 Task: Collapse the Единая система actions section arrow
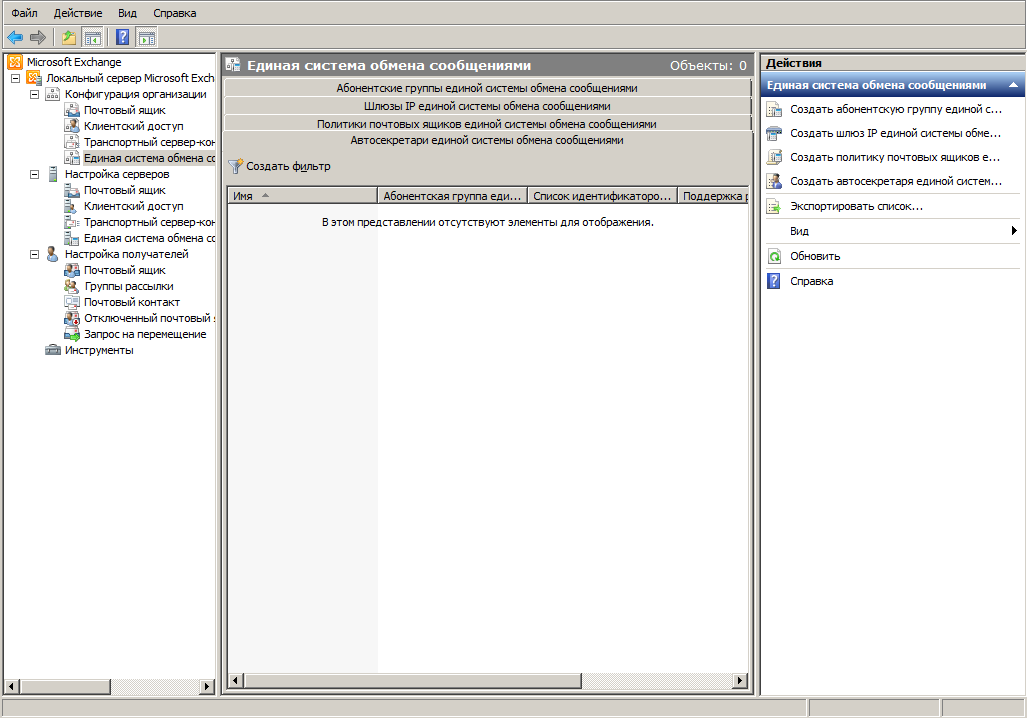pyautogui.click(x=1013, y=85)
